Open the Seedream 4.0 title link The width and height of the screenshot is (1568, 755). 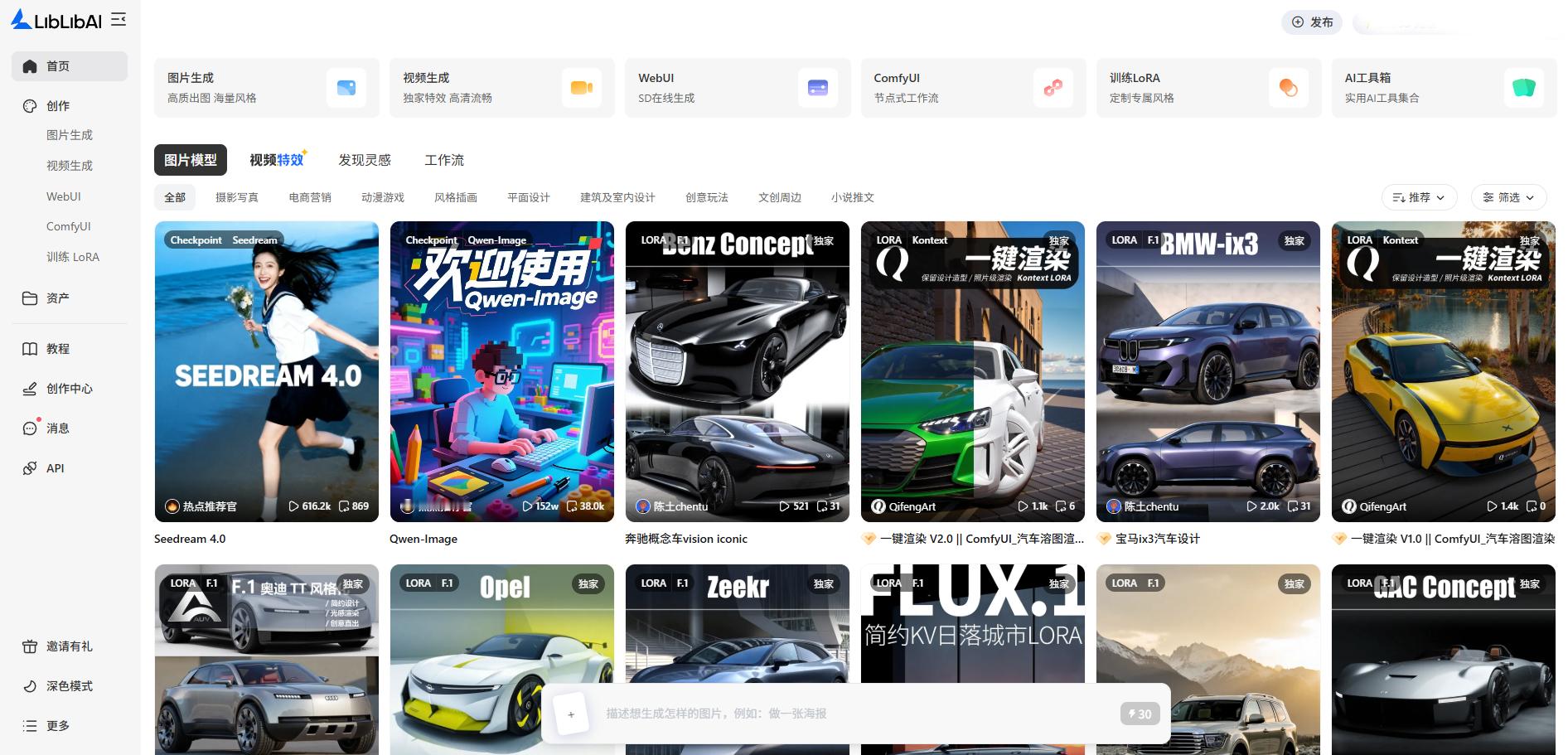190,539
